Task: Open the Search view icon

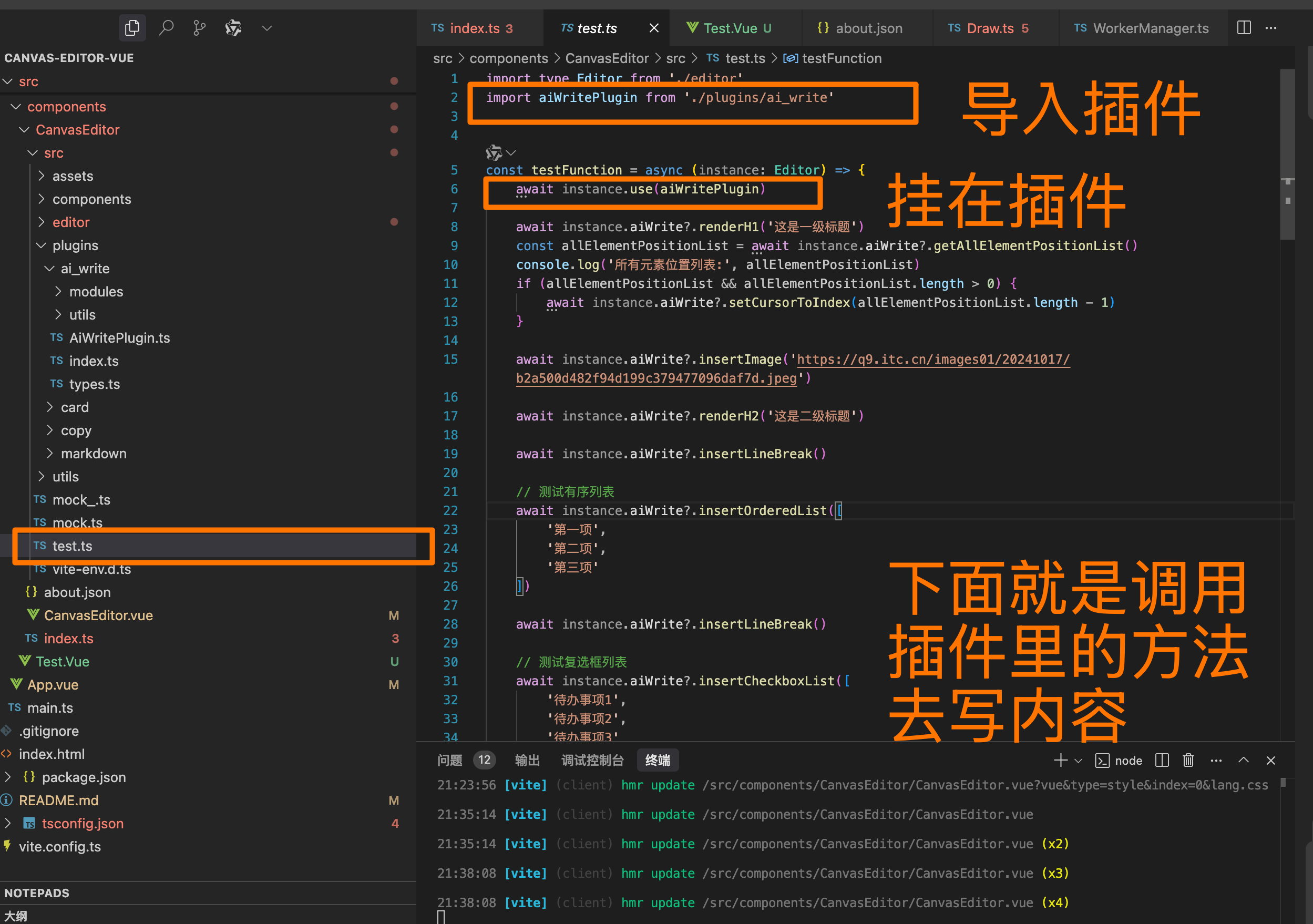Action: tap(166, 27)
